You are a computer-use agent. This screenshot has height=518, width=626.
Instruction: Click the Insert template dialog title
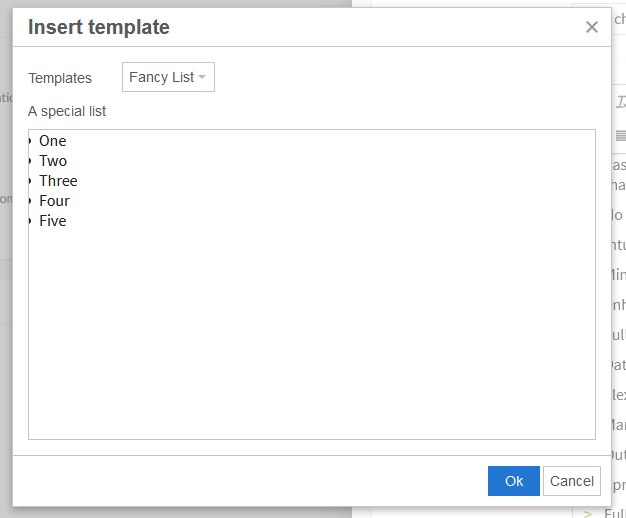(x=99, y=27)
